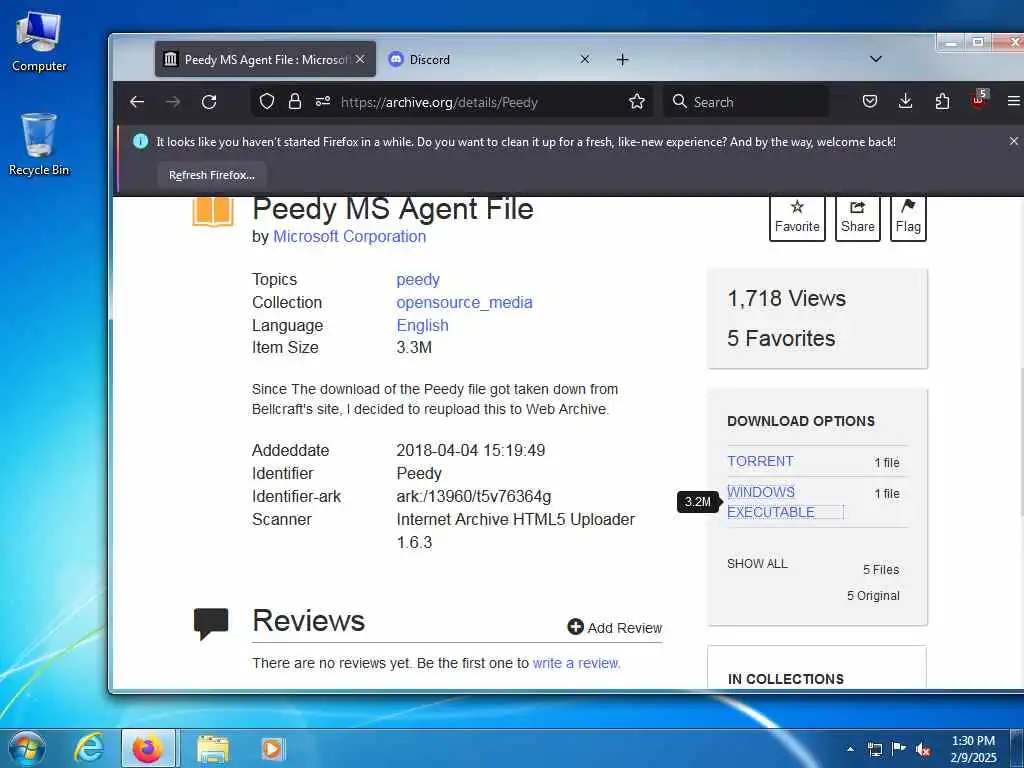The height and width of the screenshot is (768, 1024).
Task: Switch to the Peedy MS Agent File tab
Action: (265, 59)
